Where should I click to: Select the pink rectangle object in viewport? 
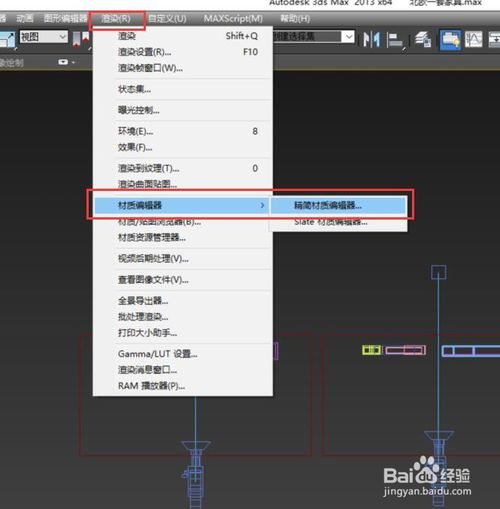(x=405, y=350)
